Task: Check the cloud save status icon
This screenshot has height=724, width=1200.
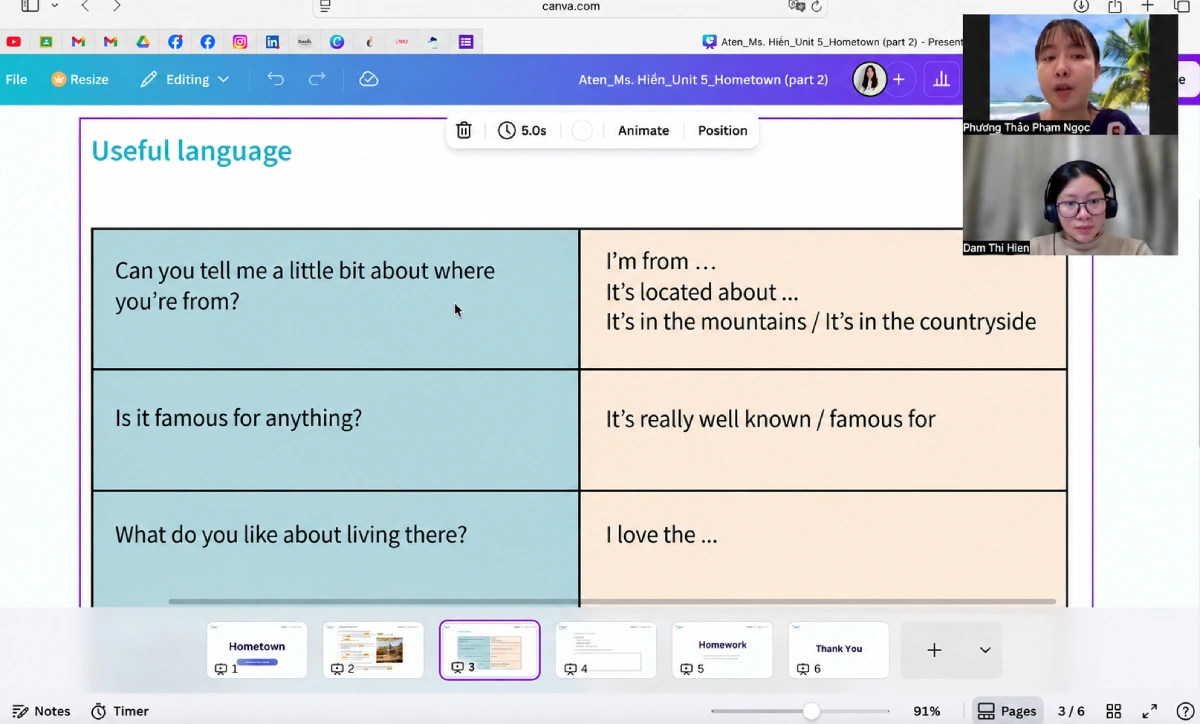Action: pos(369,79)
